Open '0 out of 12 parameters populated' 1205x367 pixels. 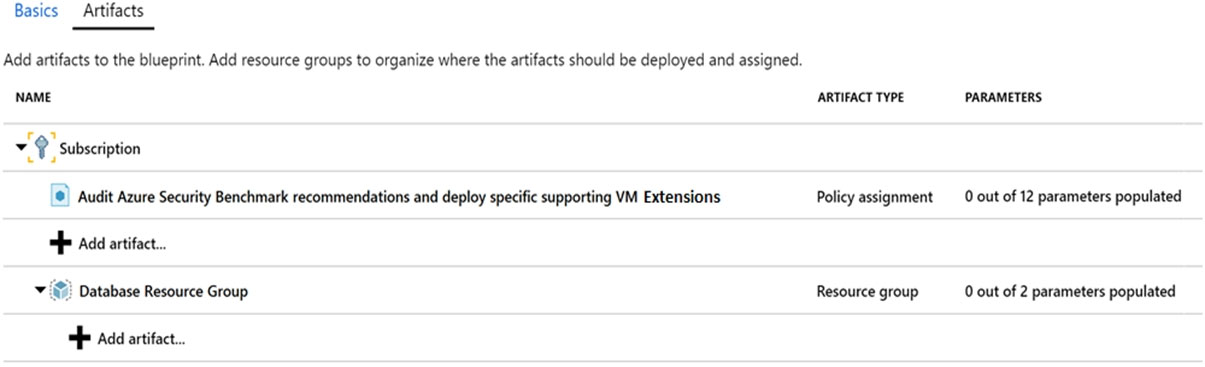click(x=1073, y=197)
